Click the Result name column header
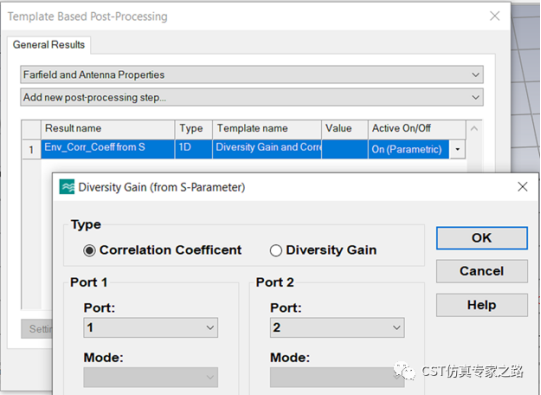This screenshot has width=541, height=395. (x=108, y=128)
